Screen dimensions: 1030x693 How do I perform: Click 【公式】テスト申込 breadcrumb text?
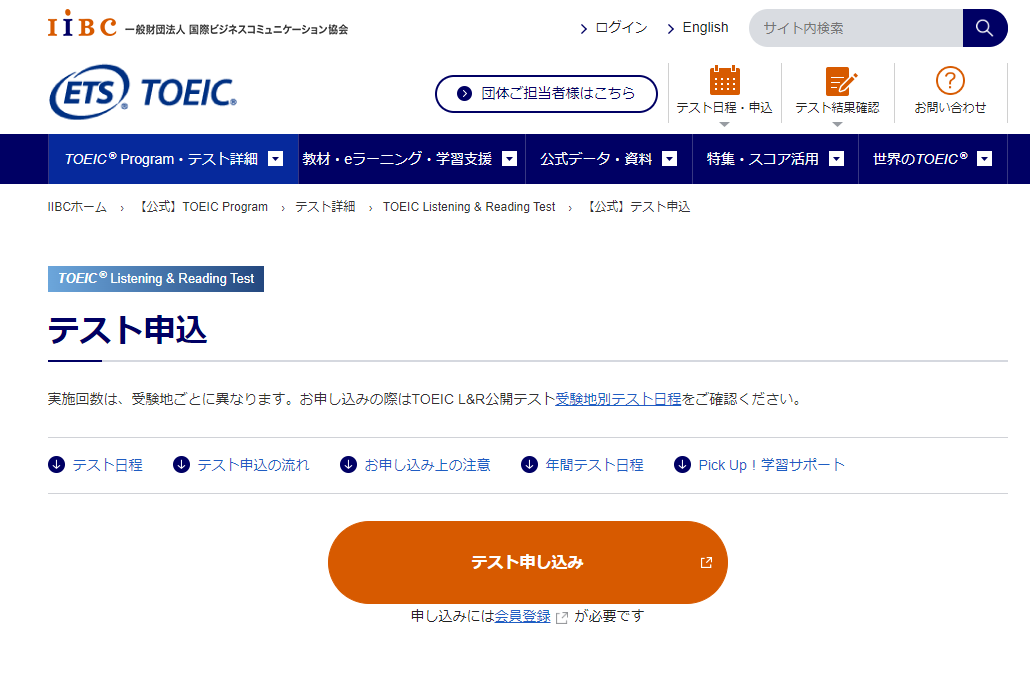[x=637, y=207]
